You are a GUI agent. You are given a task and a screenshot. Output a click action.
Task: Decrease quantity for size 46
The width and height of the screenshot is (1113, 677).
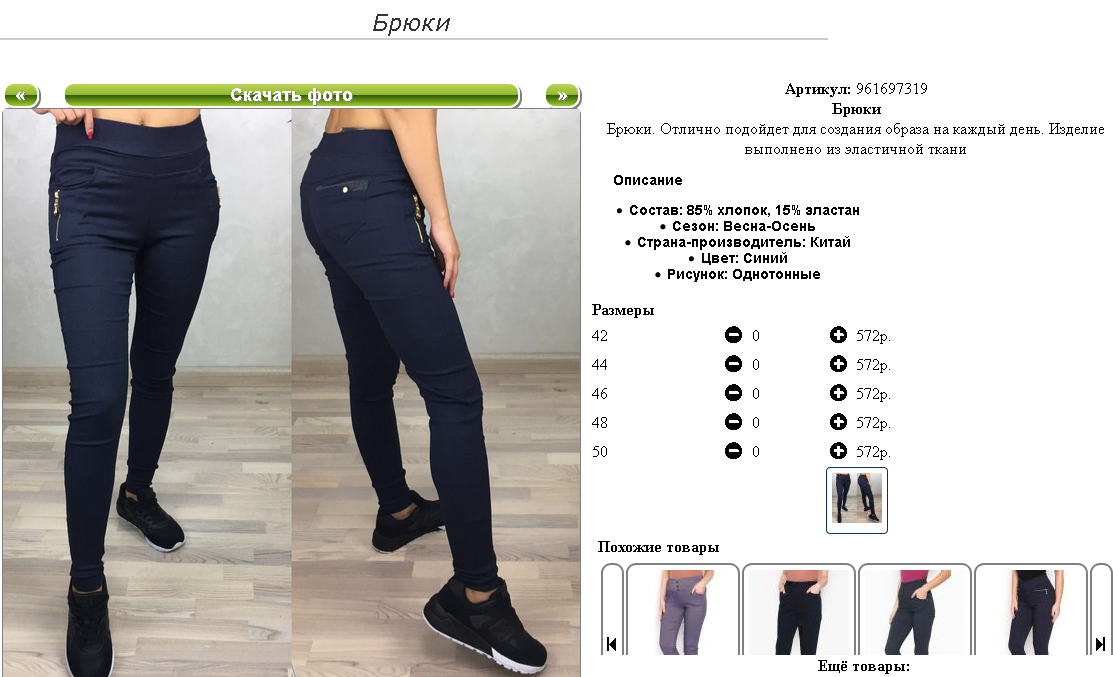click(x=733, y=393)
